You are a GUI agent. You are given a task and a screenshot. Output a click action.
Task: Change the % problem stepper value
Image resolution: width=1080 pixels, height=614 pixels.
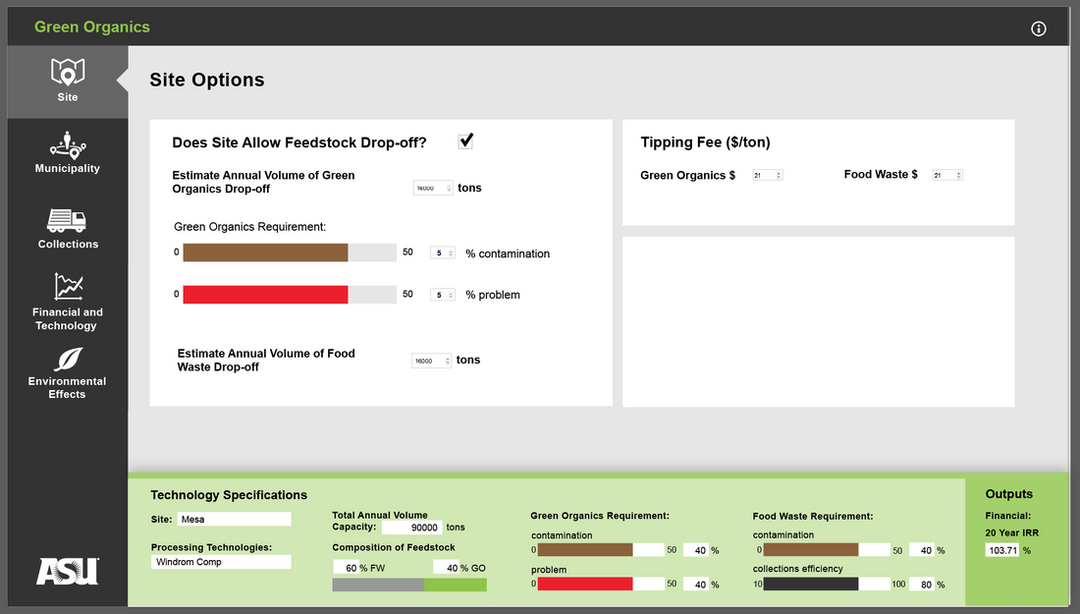[x=443, y=295]
